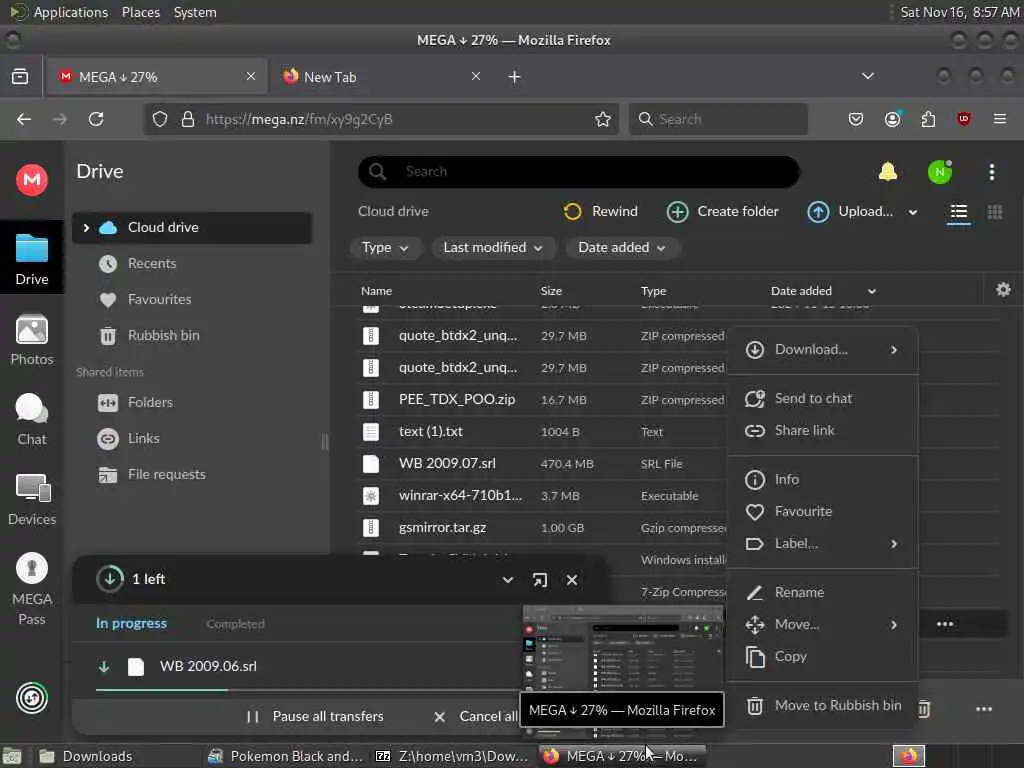Click the MEGA search field
Screen dimensions: 1024x768
pyautogui.click(x=579, y=172)
